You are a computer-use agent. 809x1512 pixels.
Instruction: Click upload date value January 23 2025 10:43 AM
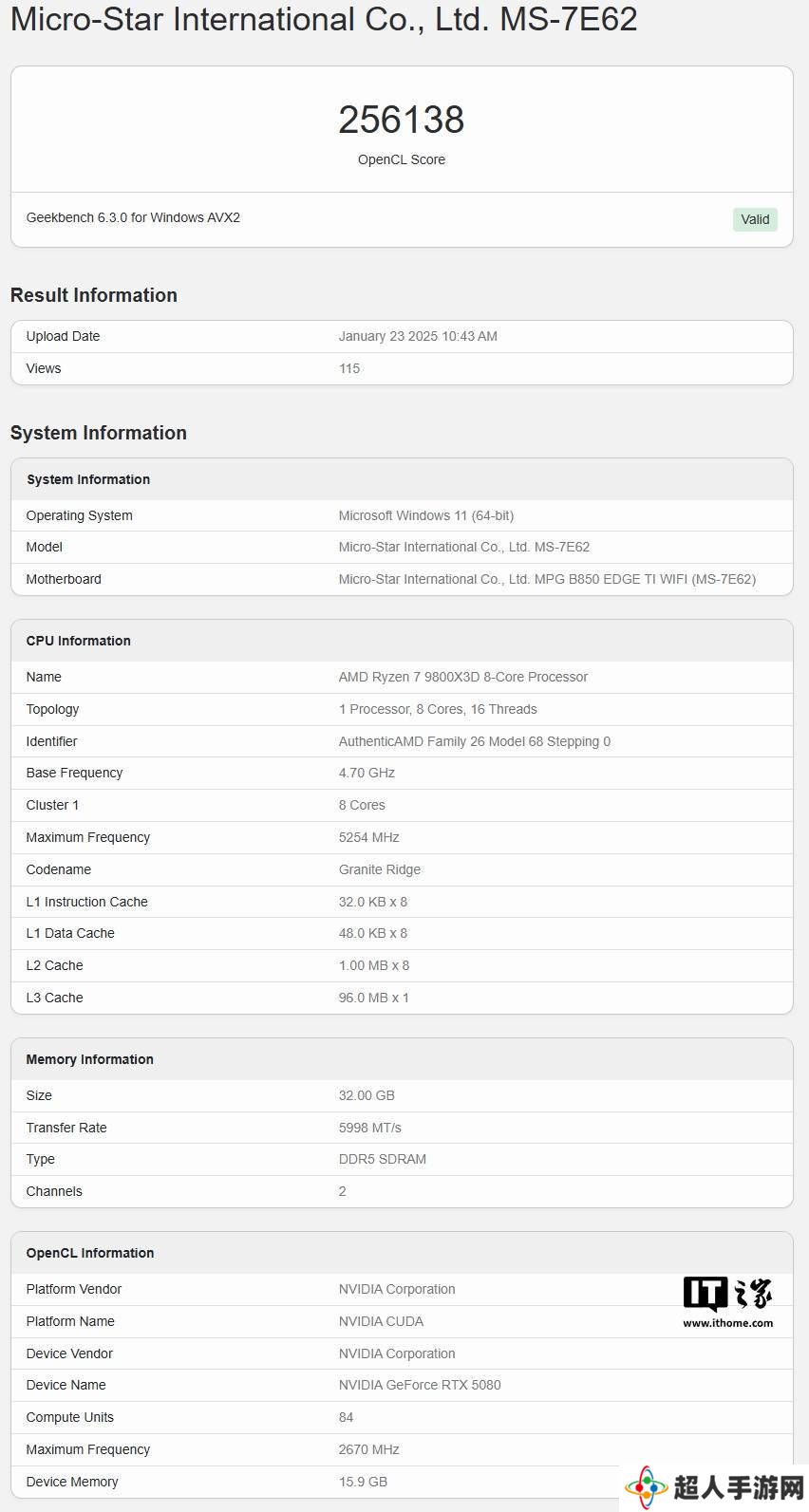418,336
